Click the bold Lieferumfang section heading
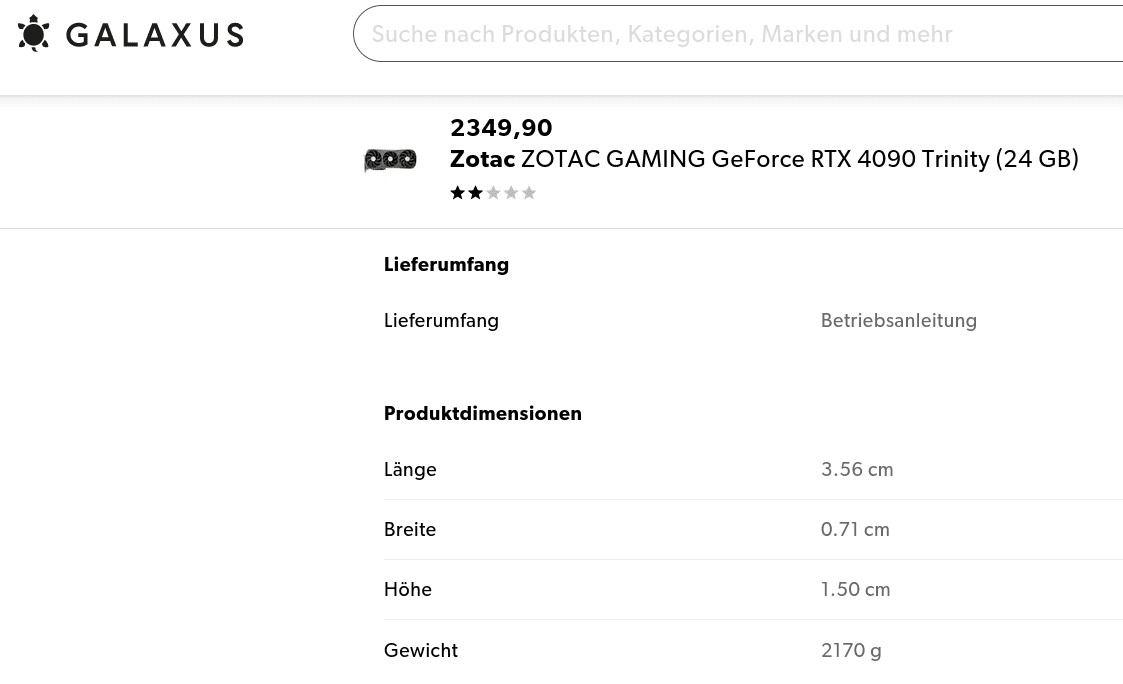1123x684 pixels. click(x=446, y=265)
